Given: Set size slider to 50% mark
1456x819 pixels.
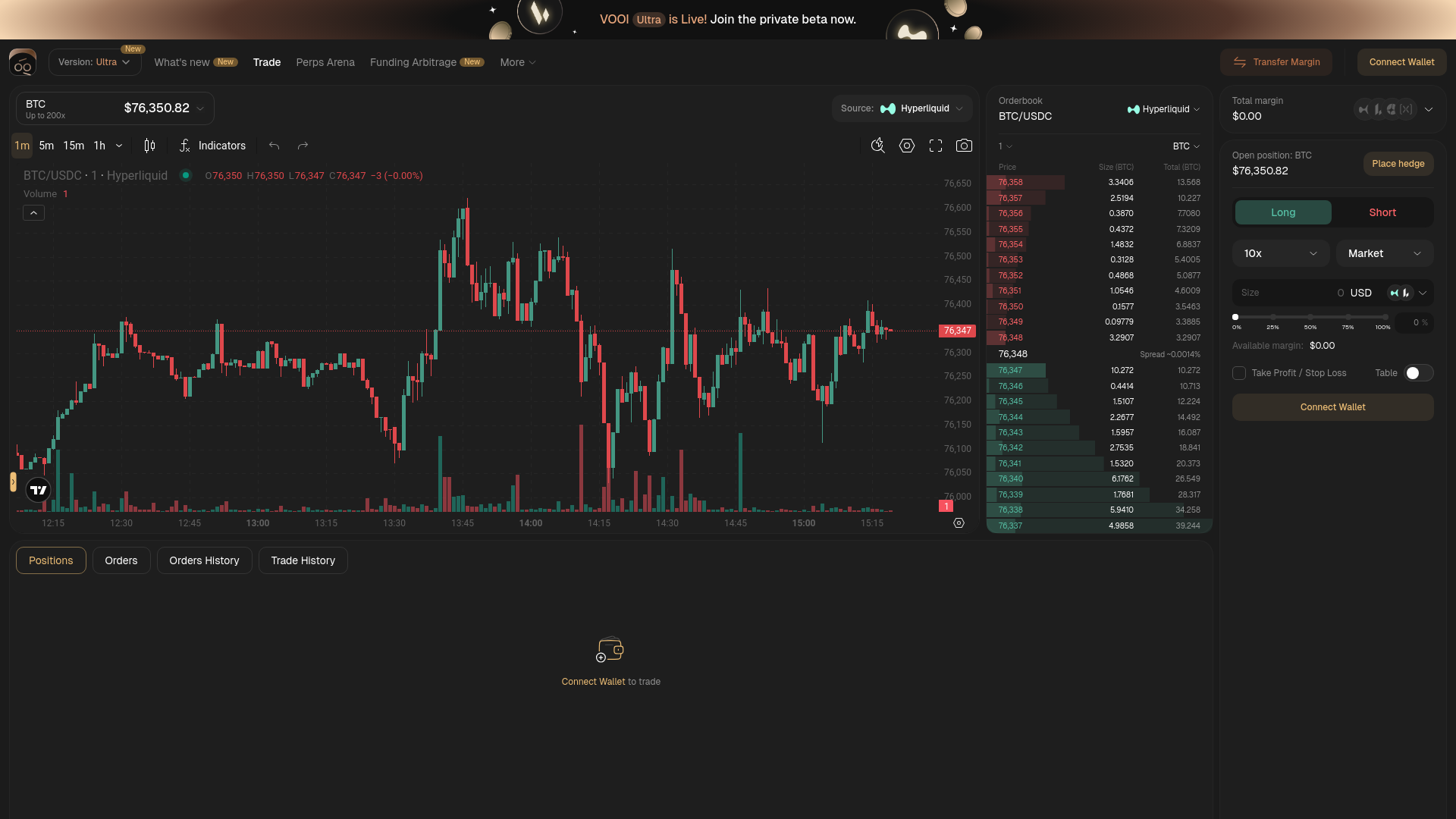Looking at the screenshot, I should pyautogui.click(x=1310, y=317).
